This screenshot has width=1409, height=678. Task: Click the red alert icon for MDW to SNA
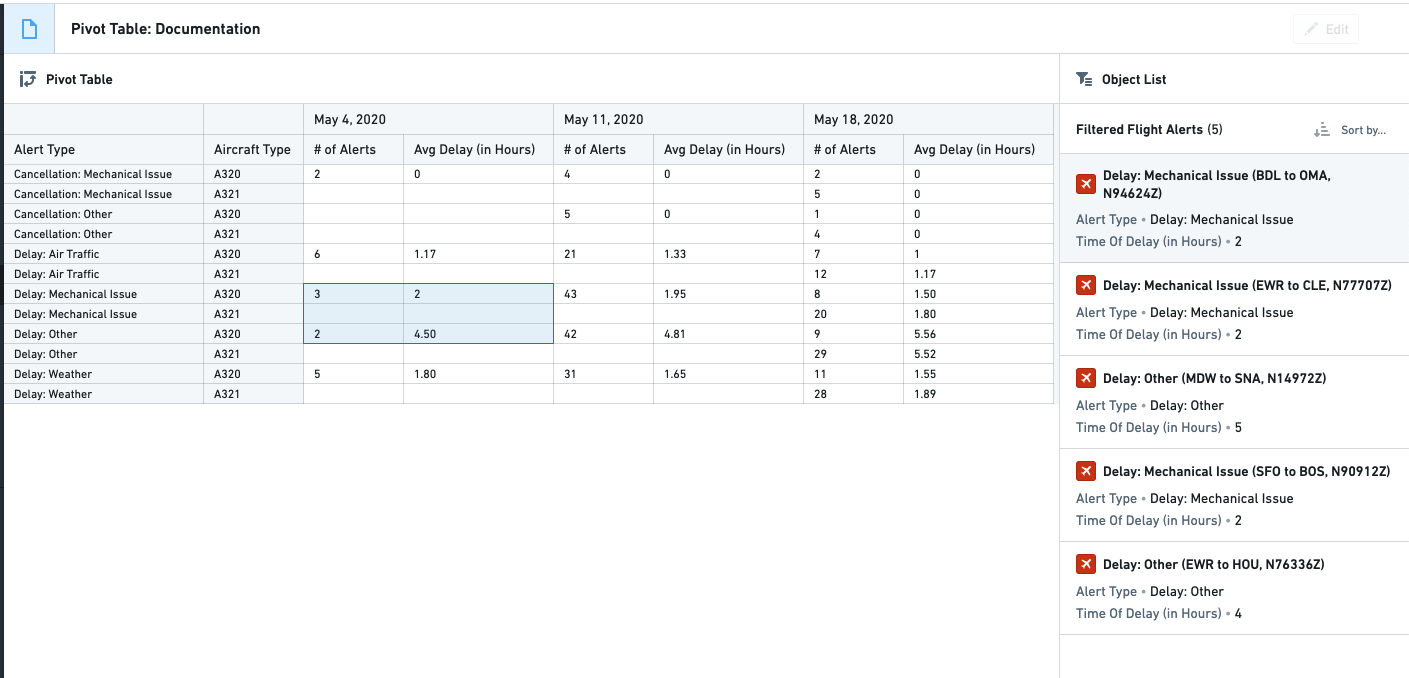click(1086, 378)
